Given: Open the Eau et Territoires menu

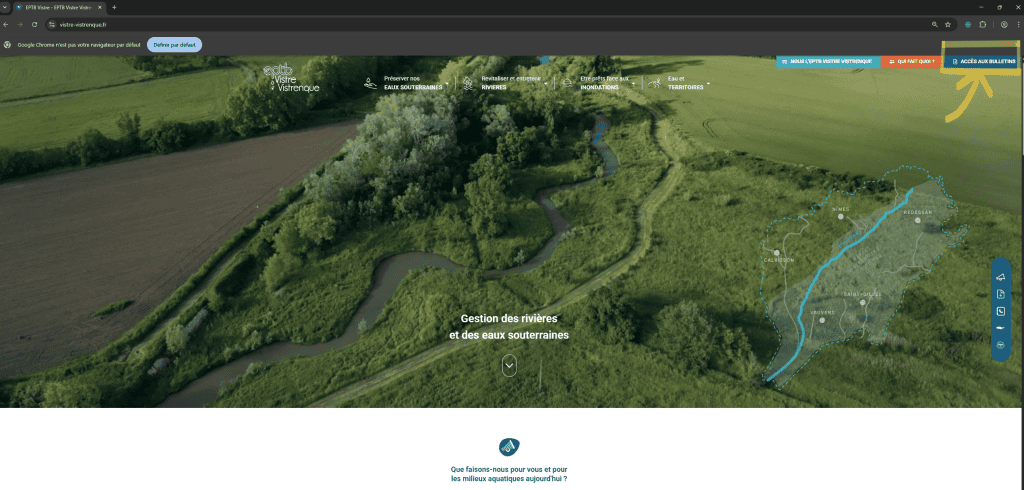Looking at the screenshot, I should (708, 83).
